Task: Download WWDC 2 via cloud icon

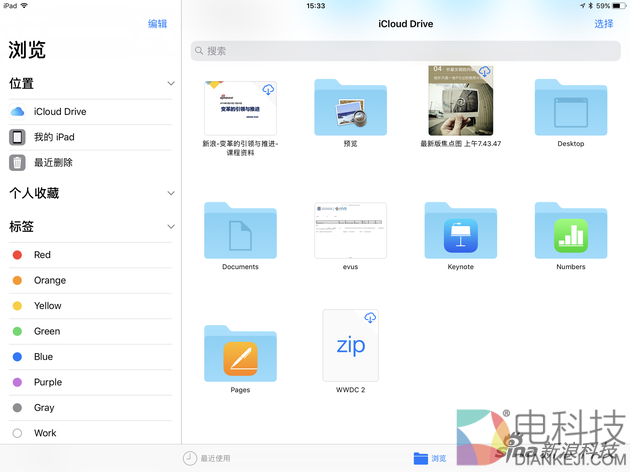Action: pyautogui.click(x=370, y=317)
